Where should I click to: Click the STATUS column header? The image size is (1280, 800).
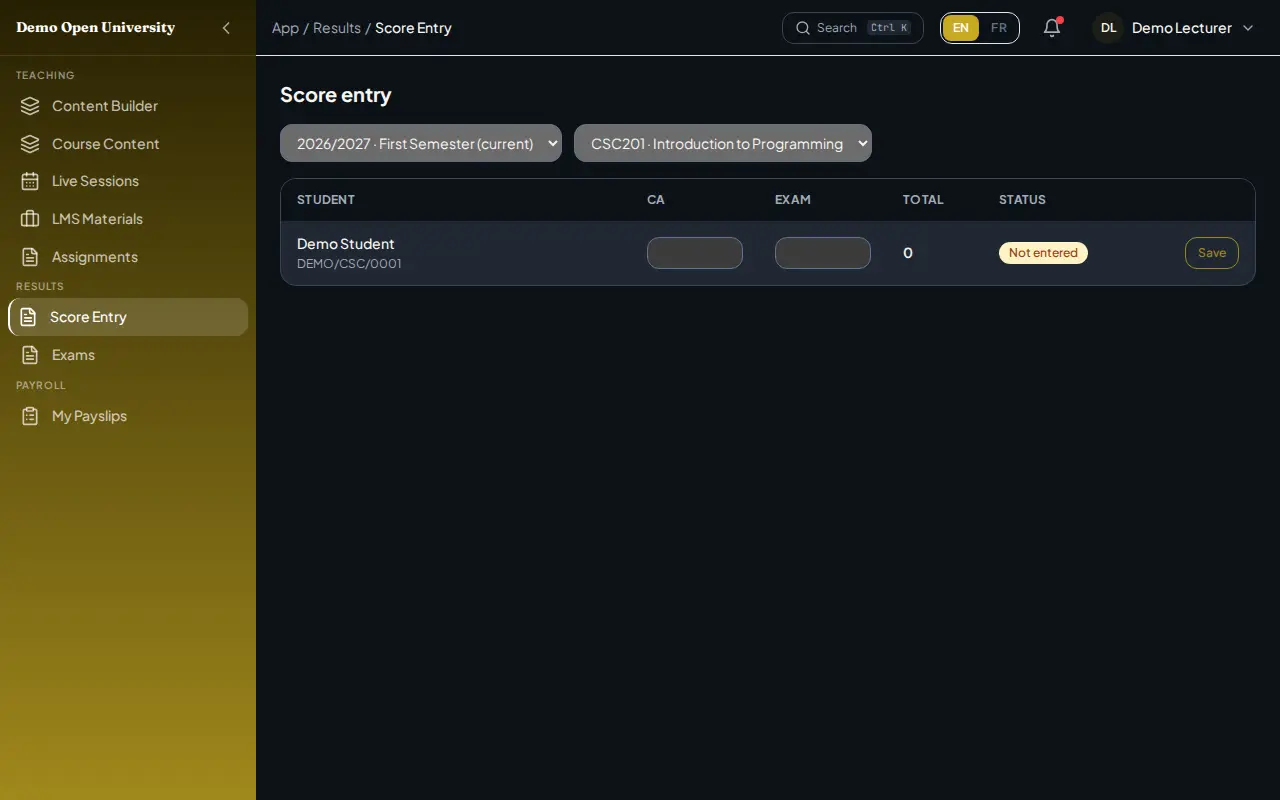(1022, 200)
